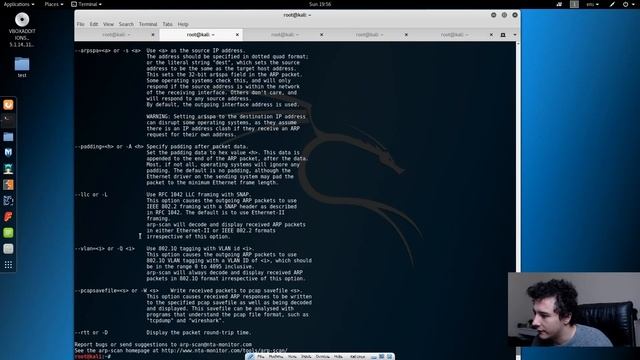Viewport: 640px width, 360px height.
Task: Close the fifth terminal tab
Action: pos(491,35)
